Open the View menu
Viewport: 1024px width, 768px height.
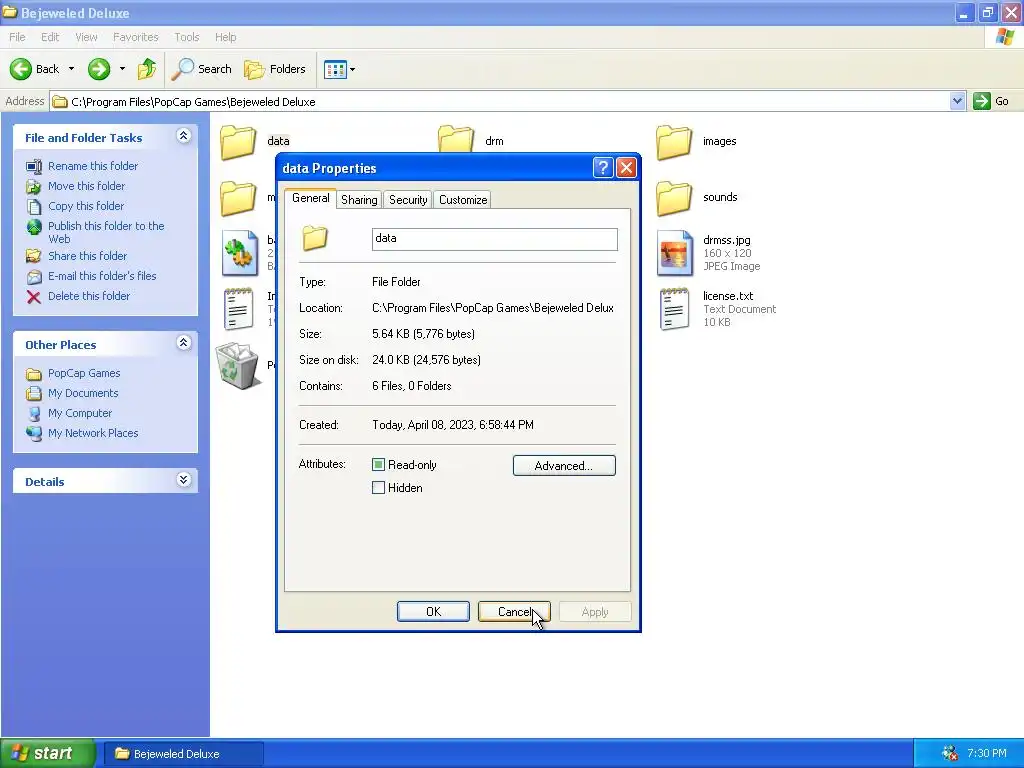(x=86, y=37)
